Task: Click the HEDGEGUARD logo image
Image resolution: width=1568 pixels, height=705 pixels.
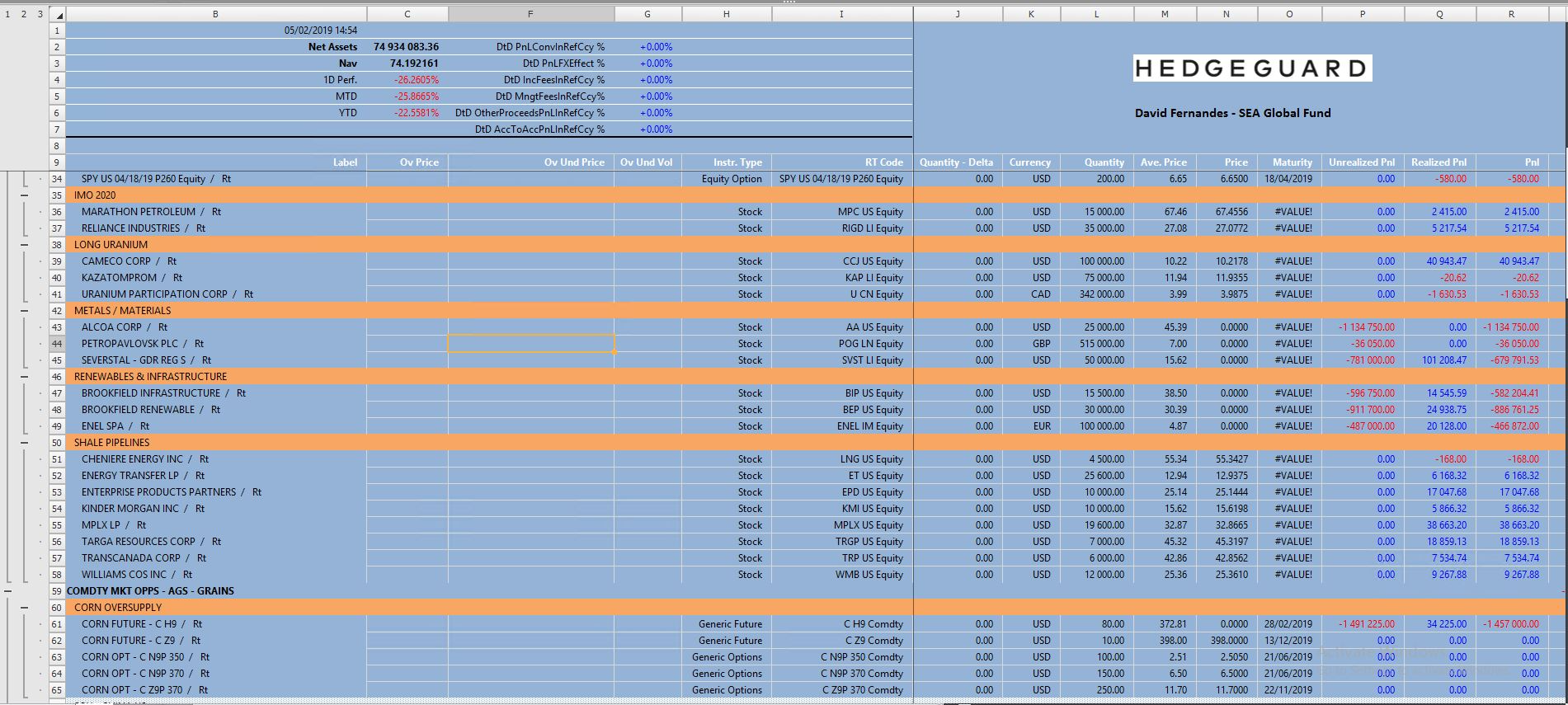Action: pyautogui.click(x=1252, y=68)
